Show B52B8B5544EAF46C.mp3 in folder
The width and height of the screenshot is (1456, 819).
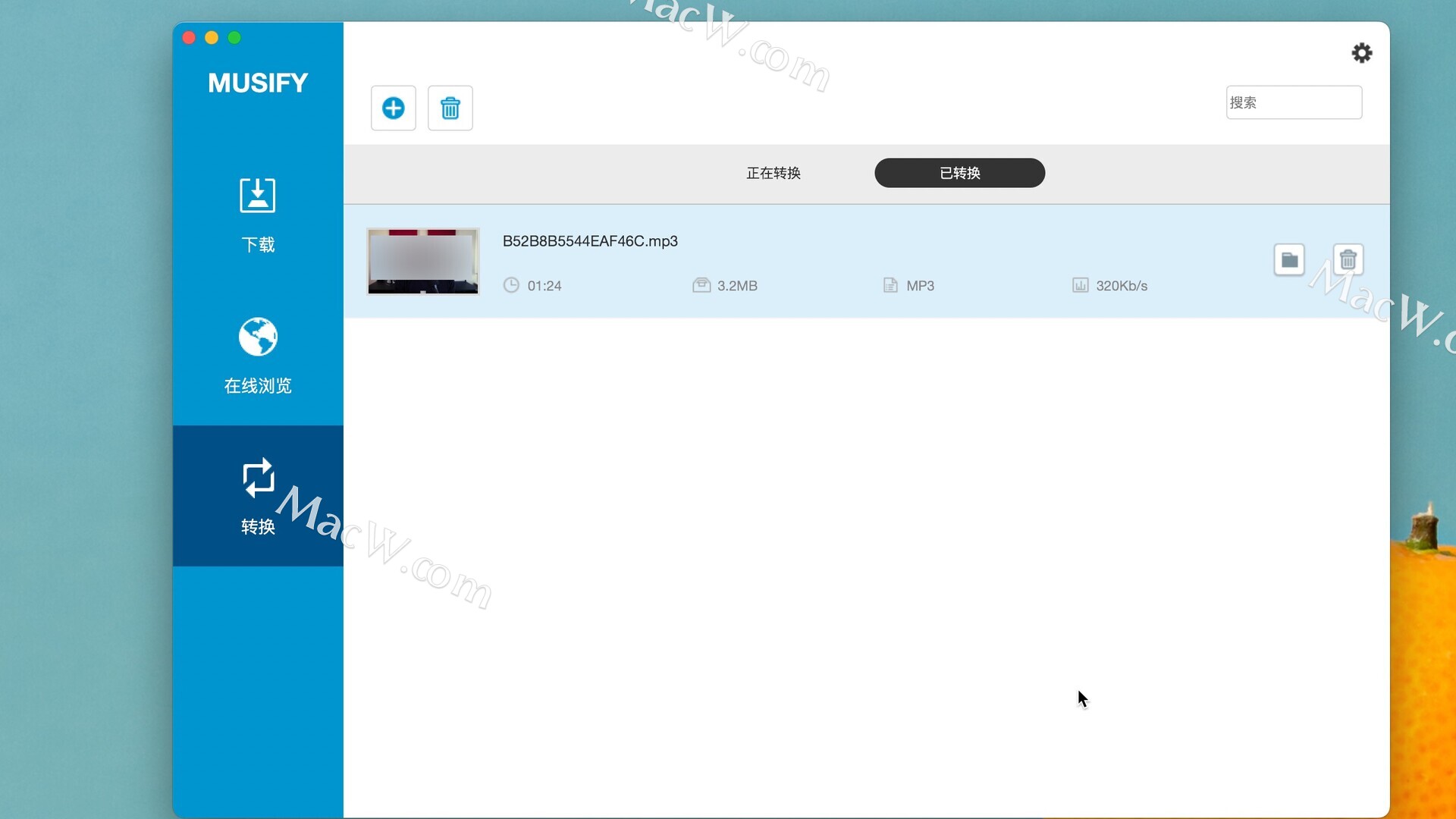[x=1289, y=260]
